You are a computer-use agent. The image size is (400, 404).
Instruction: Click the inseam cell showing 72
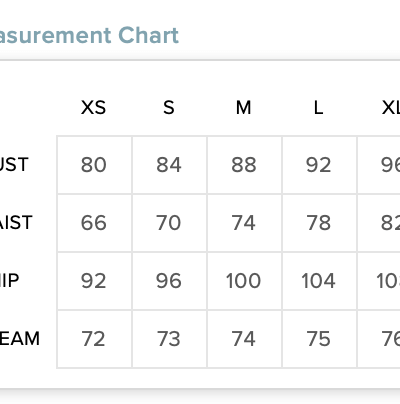pyautogui.click(x=94, y=339)
